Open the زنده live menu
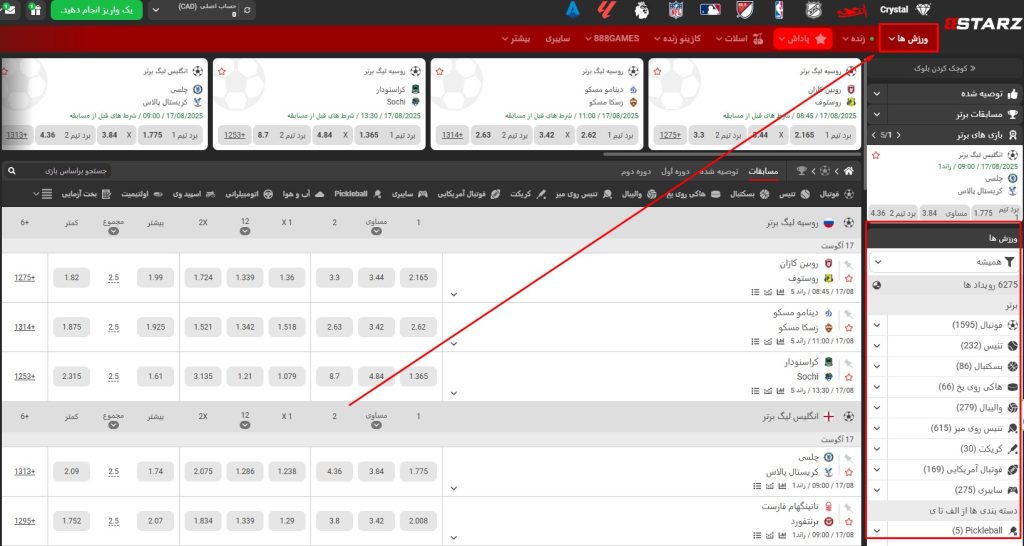The height and width of the screenshot is (546, 1024). coord(858,39)
